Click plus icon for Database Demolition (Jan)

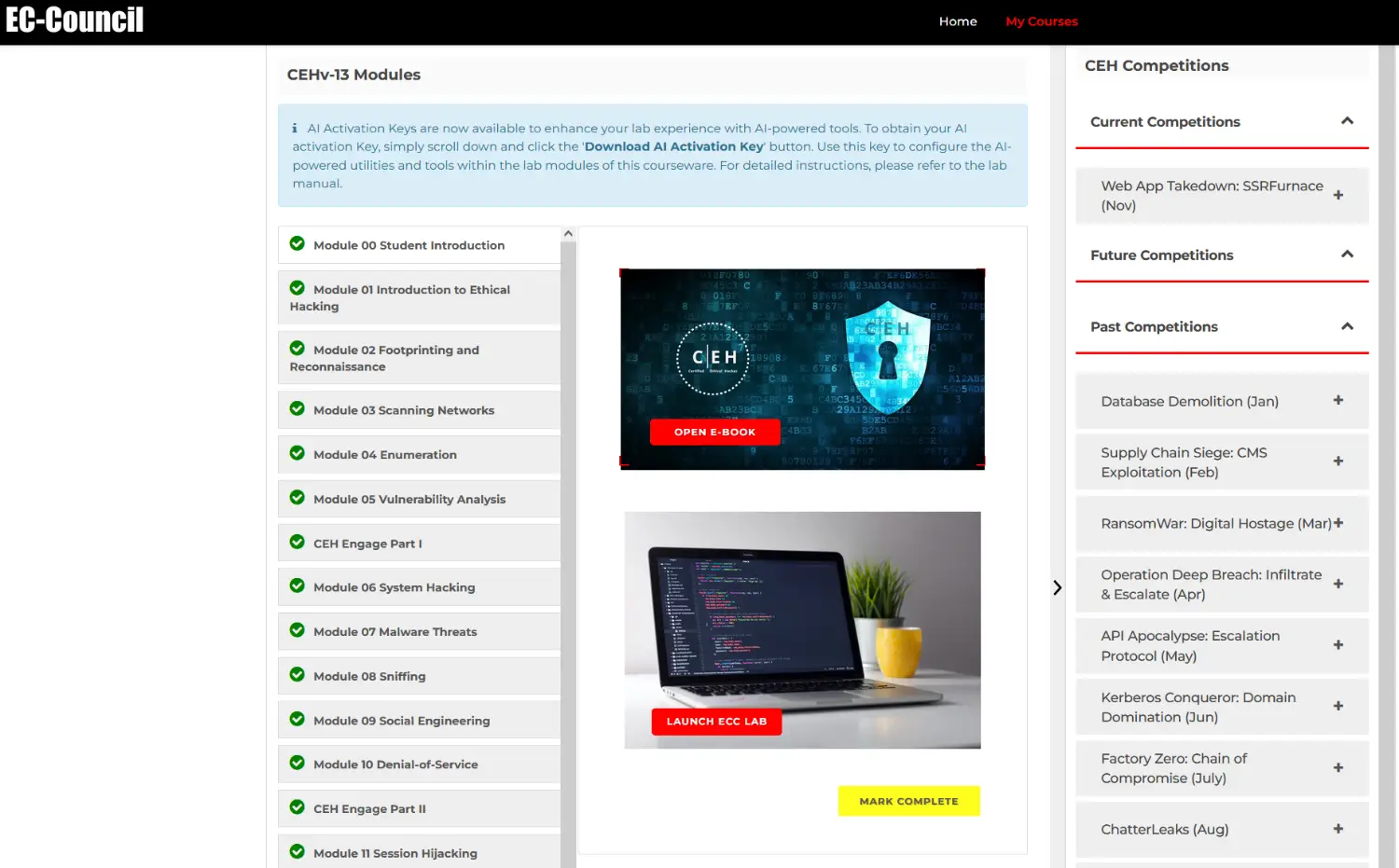coord(1337,400)
